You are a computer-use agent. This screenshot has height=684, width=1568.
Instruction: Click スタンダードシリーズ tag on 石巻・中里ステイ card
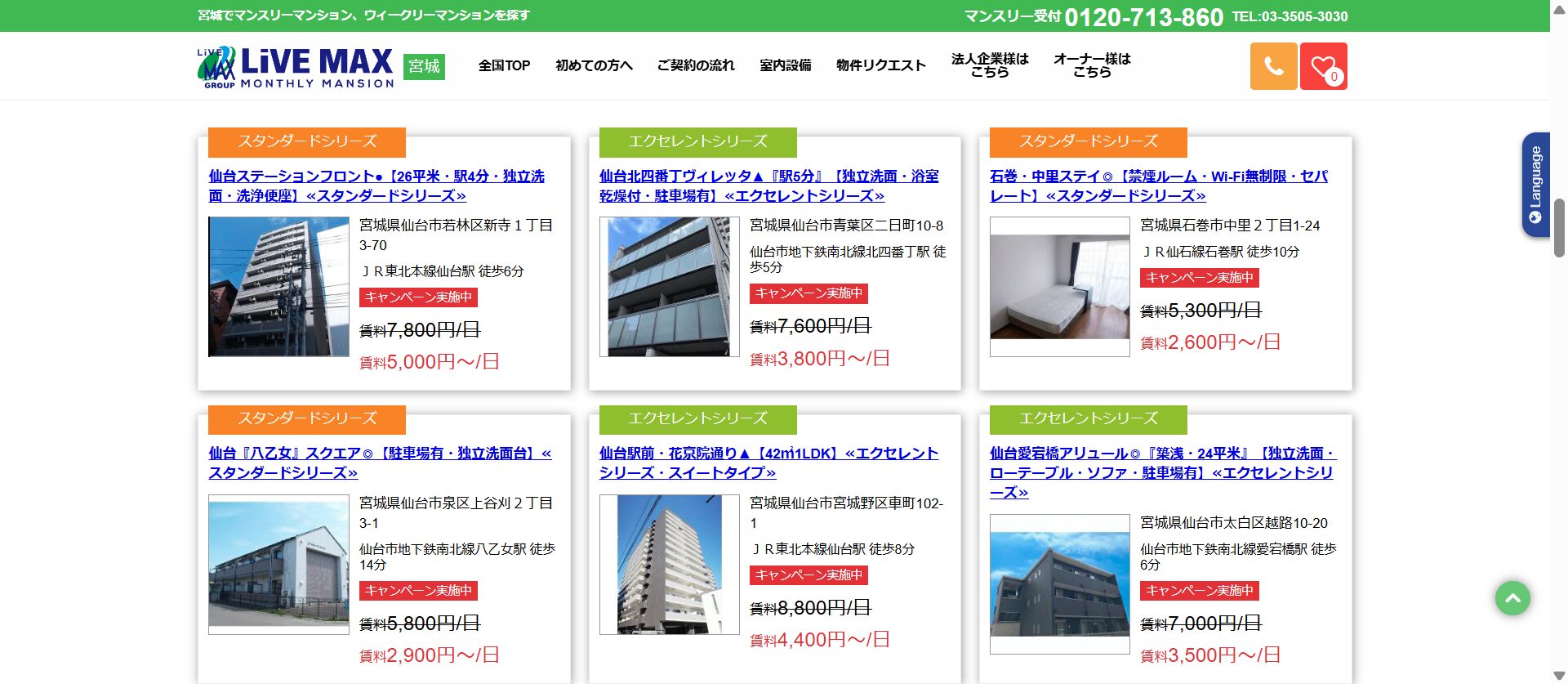[1089, 142]
